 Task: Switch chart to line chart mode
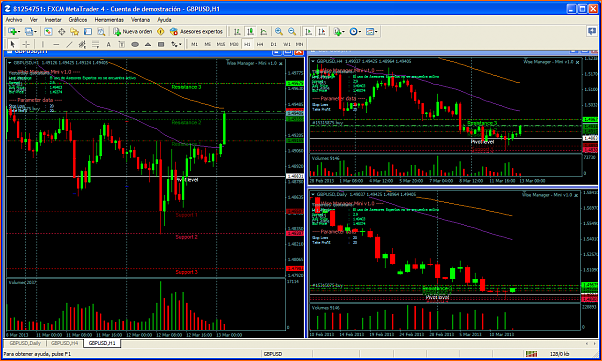(x=263, y=31)
